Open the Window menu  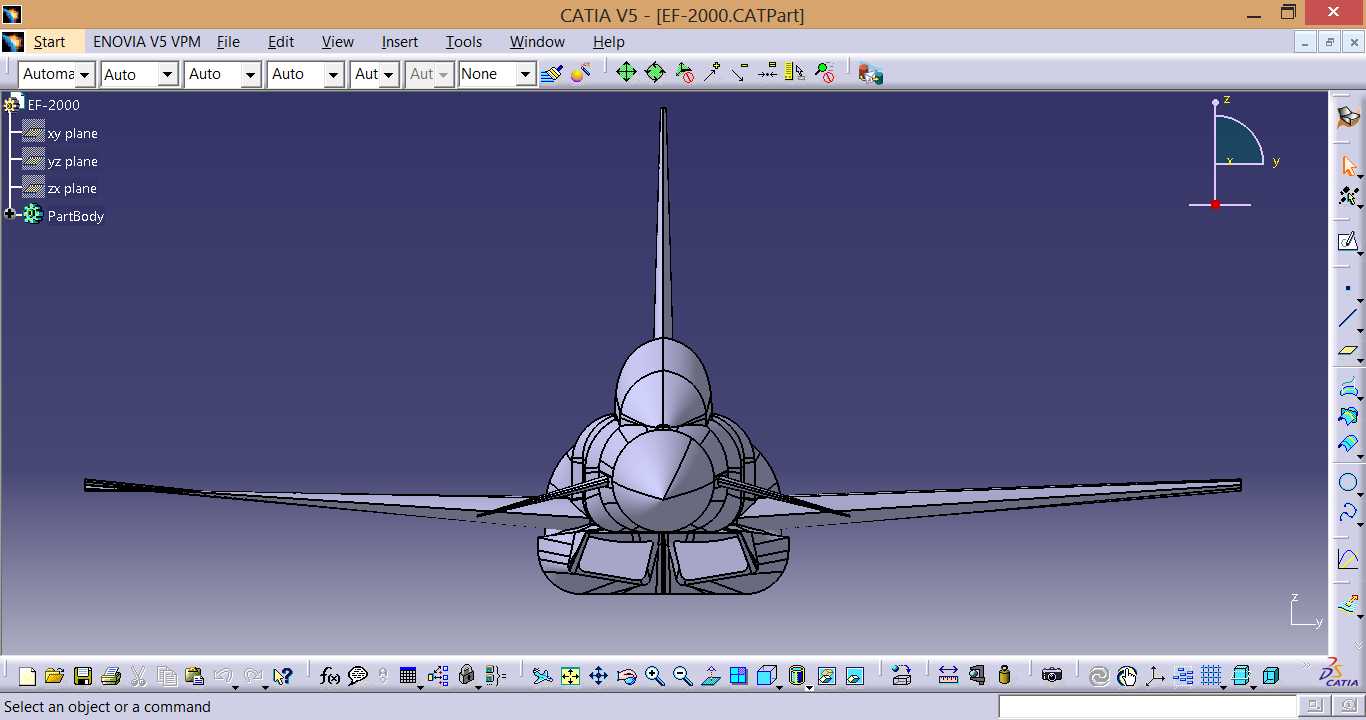[x=537, y=42]
